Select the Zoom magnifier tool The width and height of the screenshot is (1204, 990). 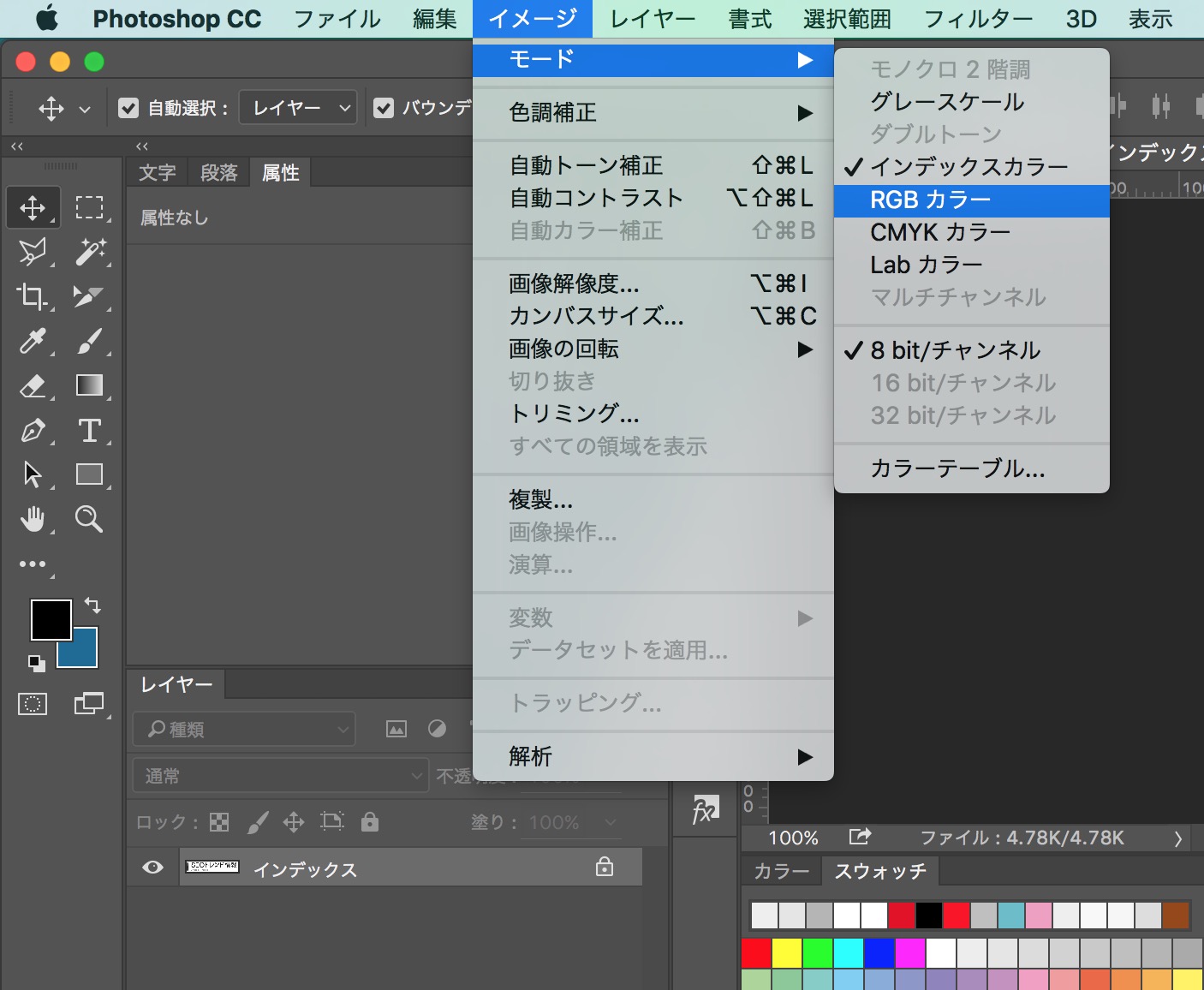tap(89, 519)
